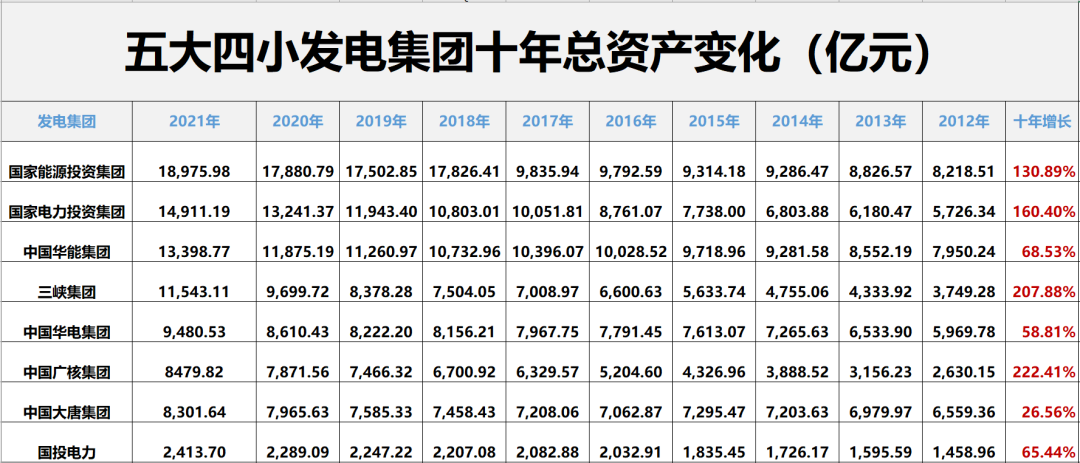Select the growth value 26.56%

[1048, 412]
